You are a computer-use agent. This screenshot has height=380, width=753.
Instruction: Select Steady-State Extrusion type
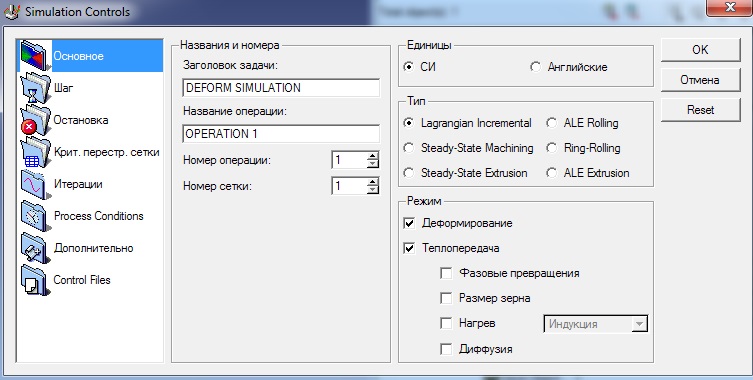(x=409, y=173)
